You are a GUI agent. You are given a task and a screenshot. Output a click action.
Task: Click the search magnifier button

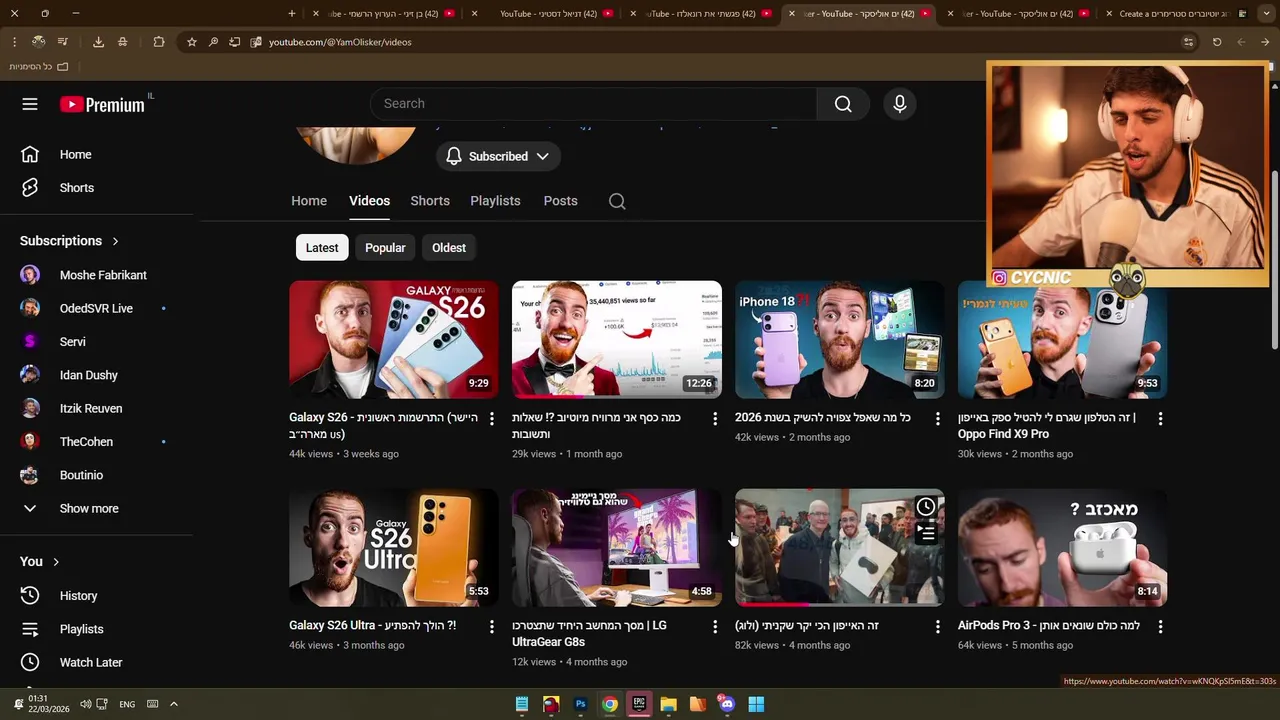843,104
